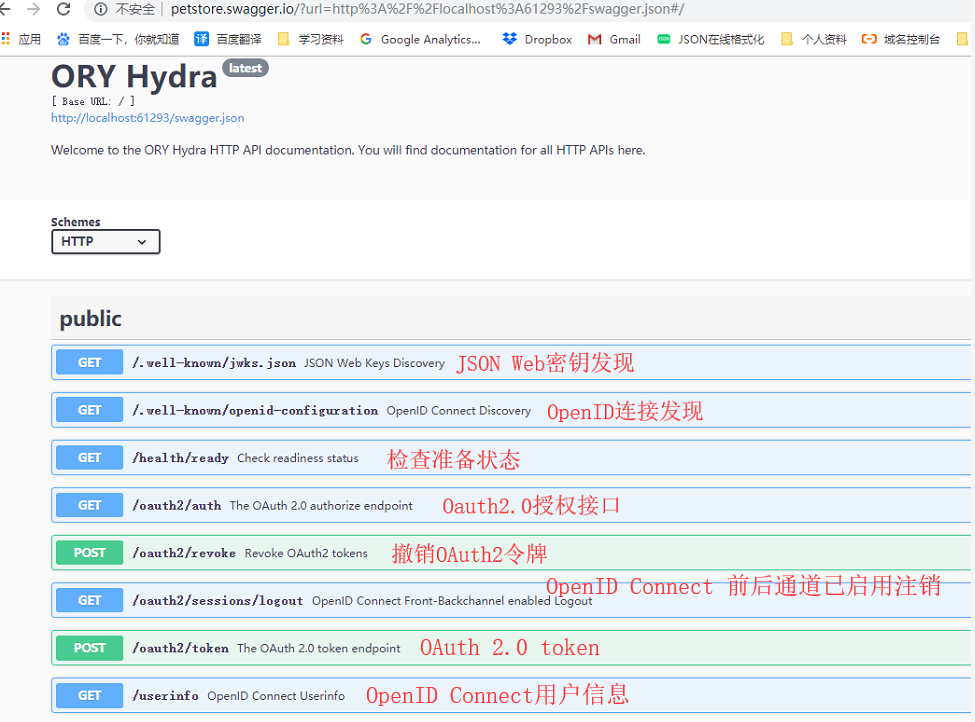Click 'Check readiness status' description text
975x722 pixels.
click(x=298, y=458)
